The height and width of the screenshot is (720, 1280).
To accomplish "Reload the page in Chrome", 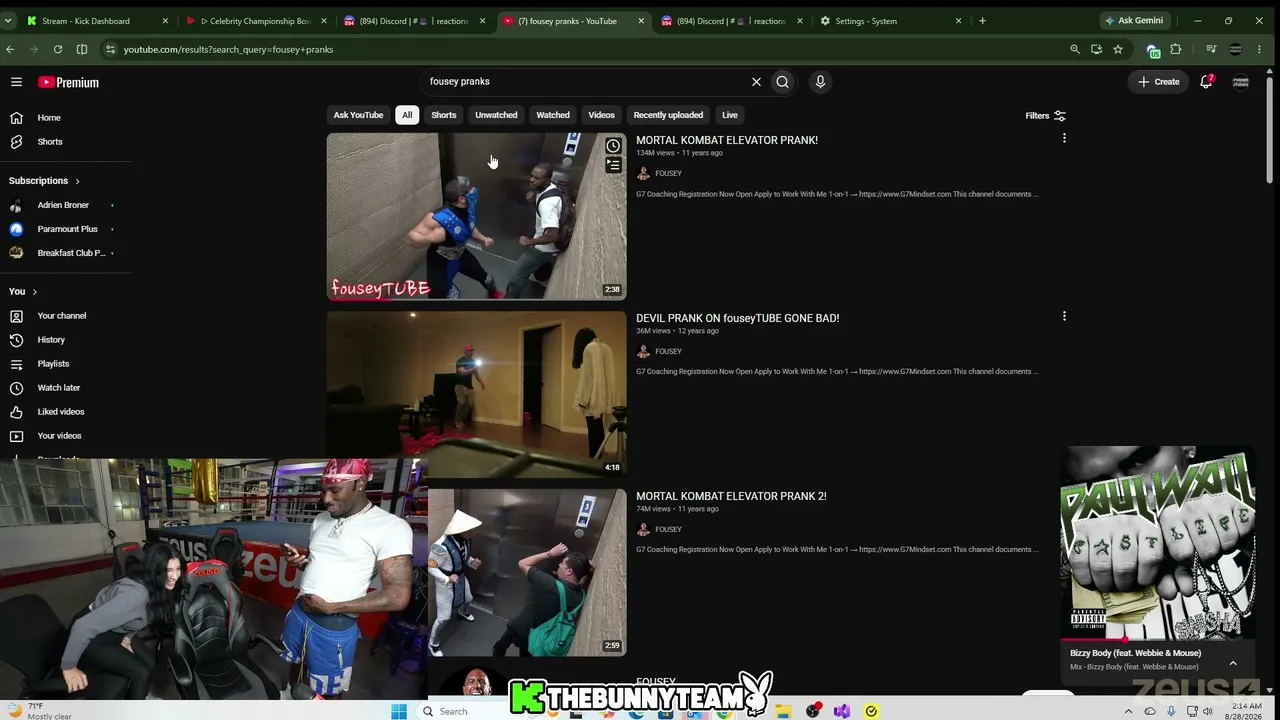I will pos(58,49).
